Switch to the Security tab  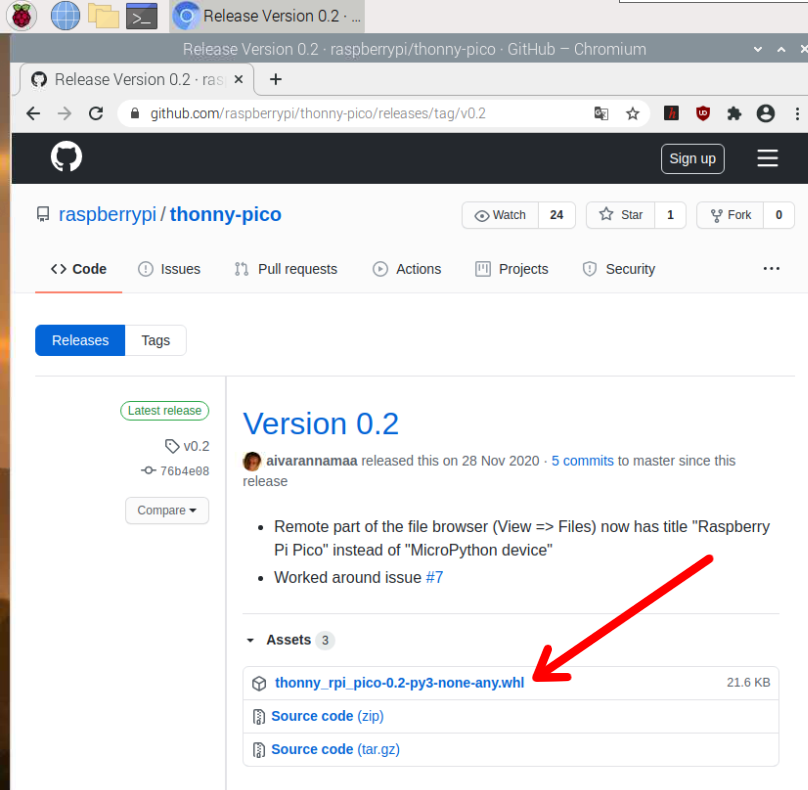click(x=618, y=269)
